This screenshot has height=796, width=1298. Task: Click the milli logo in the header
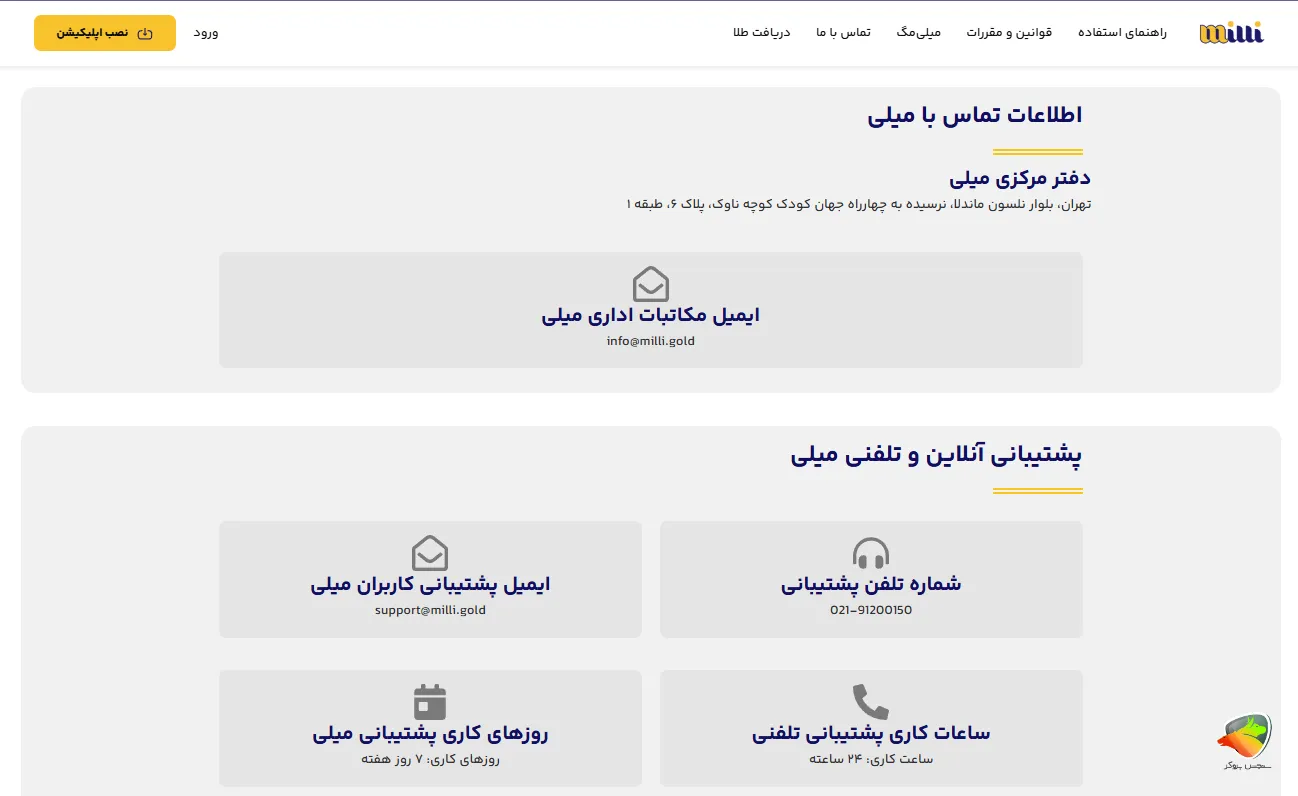point(1232,31)
